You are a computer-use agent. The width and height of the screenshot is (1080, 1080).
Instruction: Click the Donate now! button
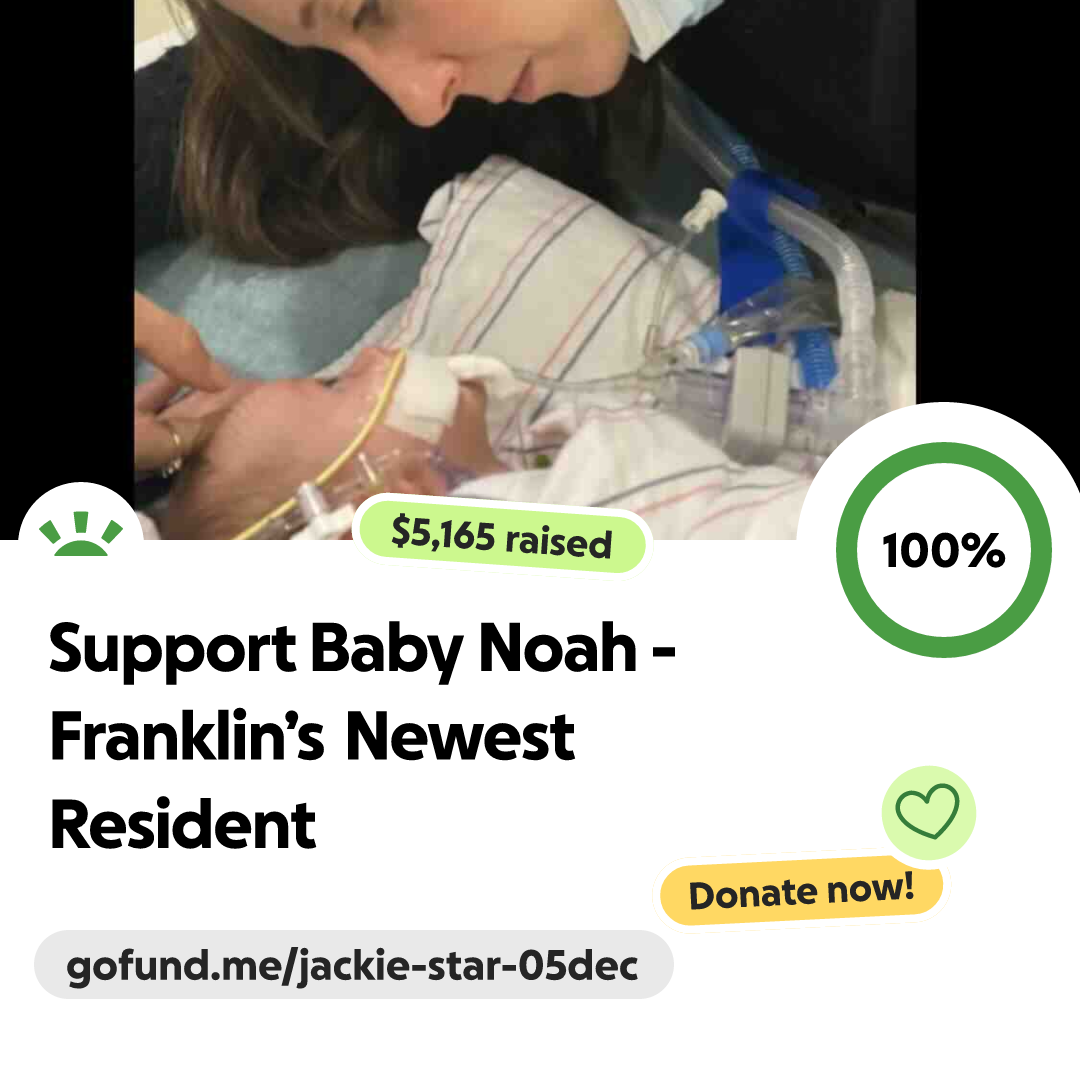(801, 891)
